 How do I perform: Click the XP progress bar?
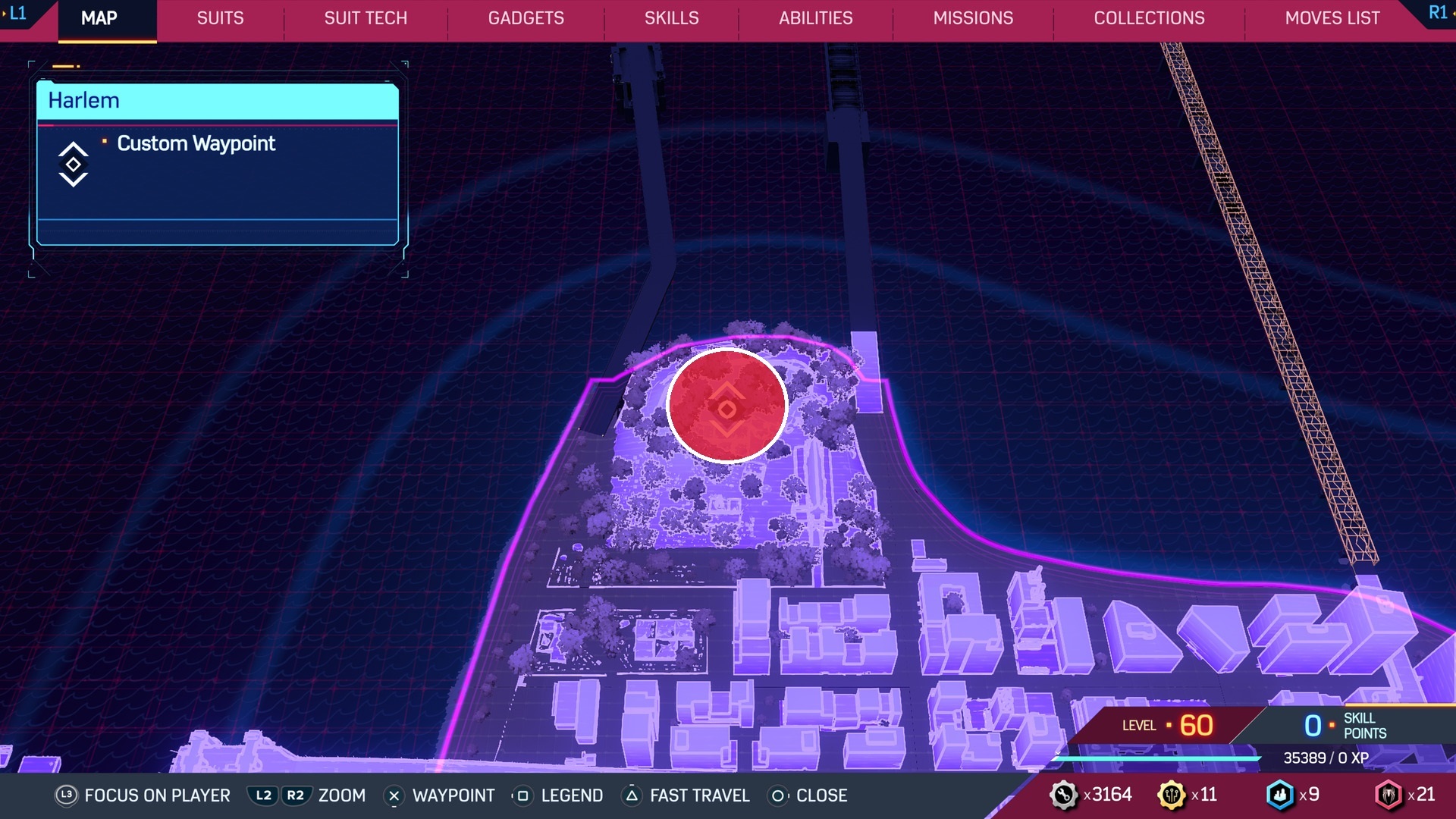click(1157, 758)
